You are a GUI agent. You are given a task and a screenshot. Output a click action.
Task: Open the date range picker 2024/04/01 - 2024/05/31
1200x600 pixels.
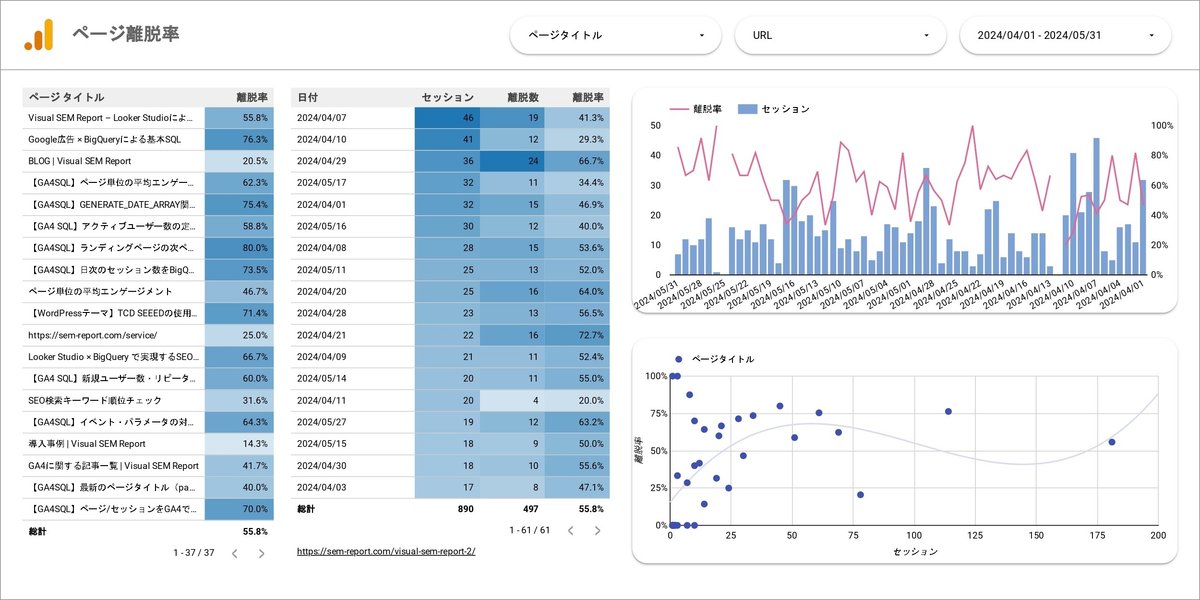[x=1065, y=35]
